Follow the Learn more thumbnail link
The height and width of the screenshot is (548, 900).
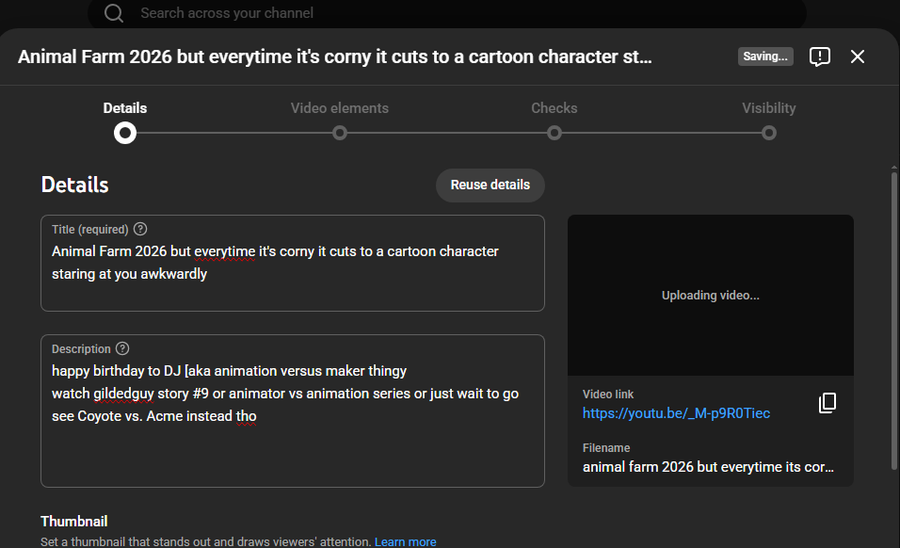[x=405, y=542]
